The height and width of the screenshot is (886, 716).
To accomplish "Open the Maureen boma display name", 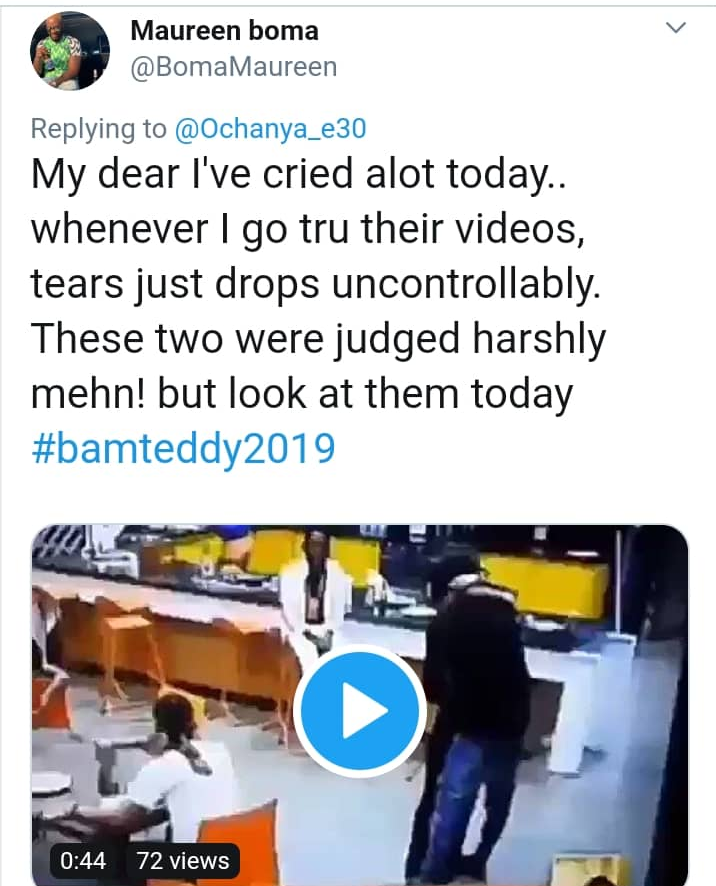I will click(224, 30).
